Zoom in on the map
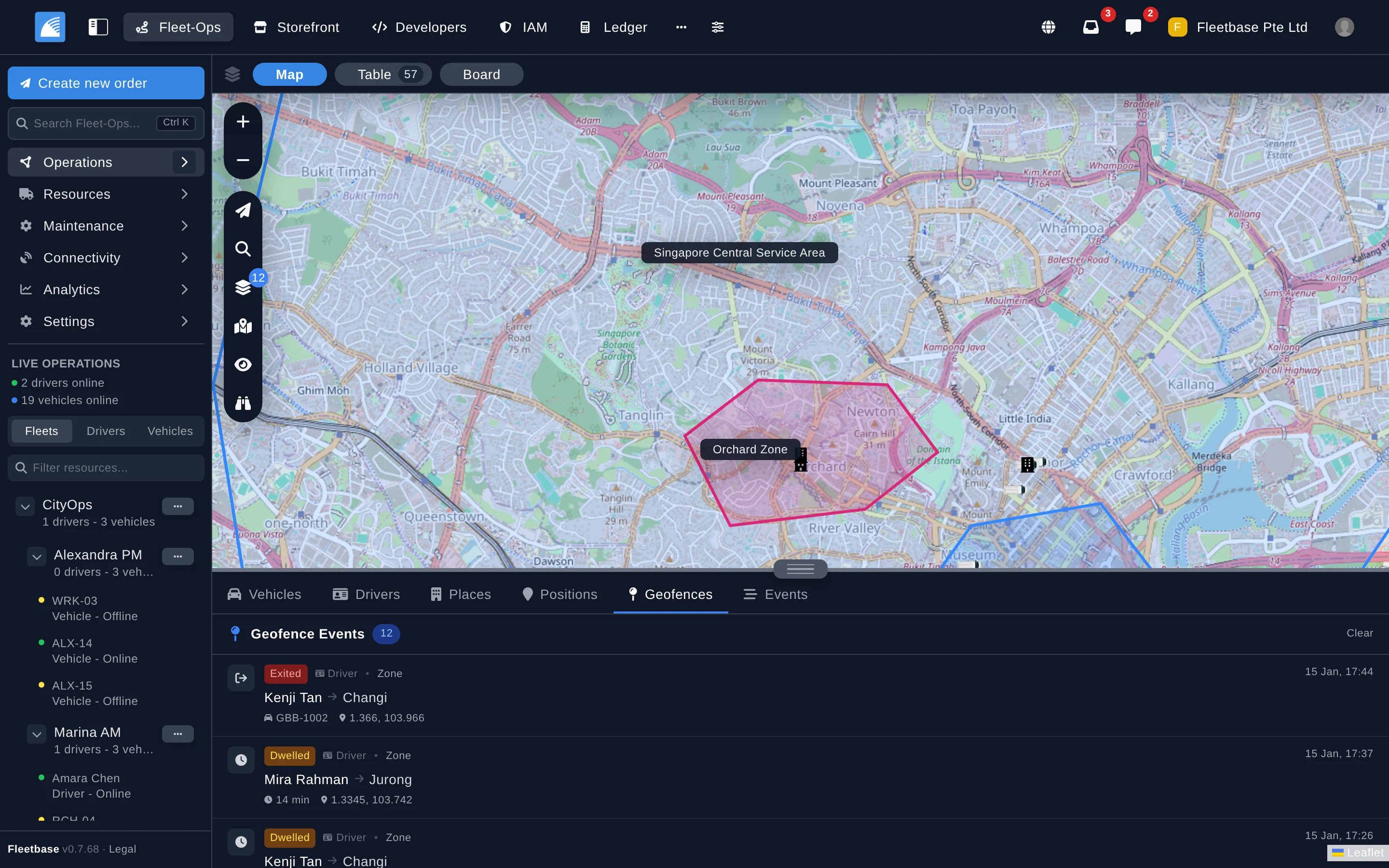 [243, 122]
